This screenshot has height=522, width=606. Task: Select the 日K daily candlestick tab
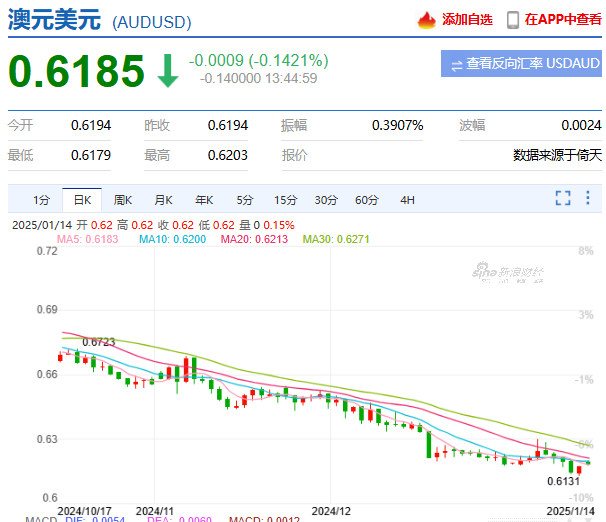click(x=81, y=199)
